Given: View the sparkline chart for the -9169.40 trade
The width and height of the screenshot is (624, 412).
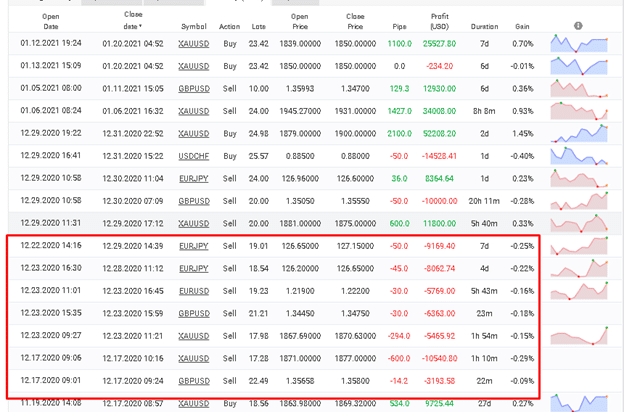Looking at the screenshot, I should 579,246.
